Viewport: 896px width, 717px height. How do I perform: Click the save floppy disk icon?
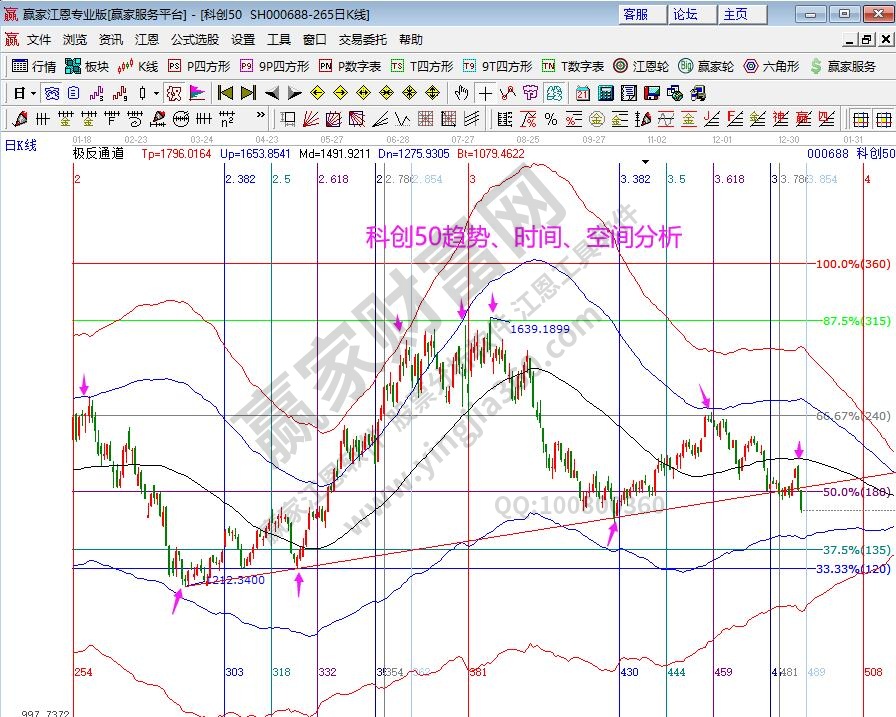point(652,93)
